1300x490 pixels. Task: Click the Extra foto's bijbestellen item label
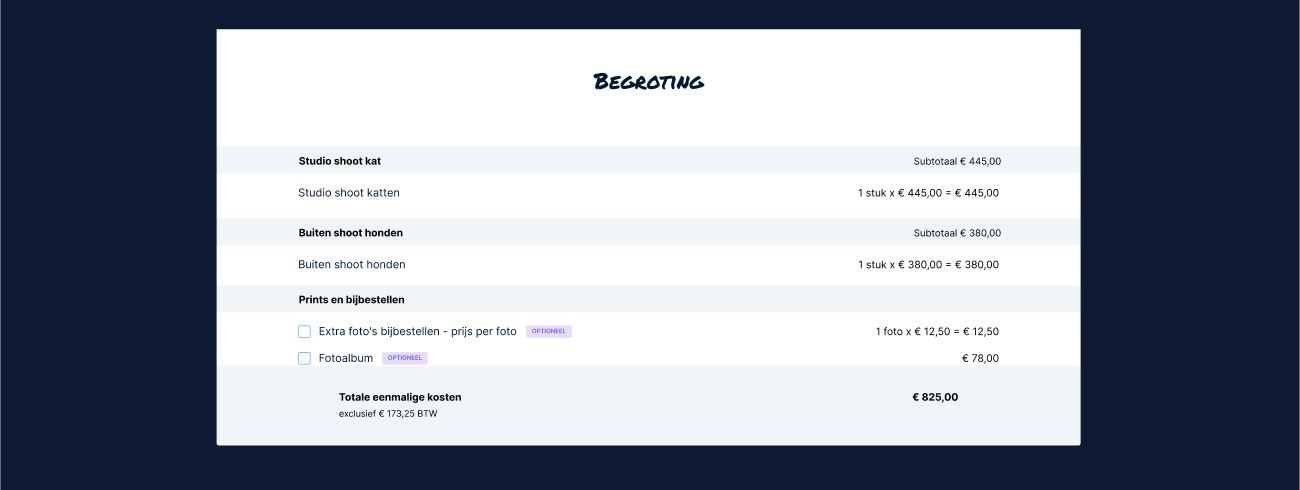tap(417, 331)
